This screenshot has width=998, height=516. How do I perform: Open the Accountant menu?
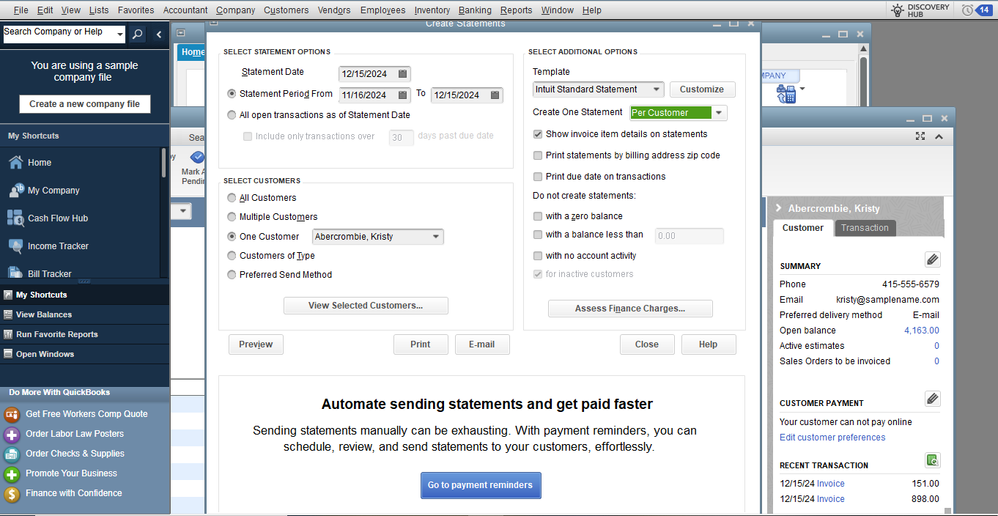point(185,10)
